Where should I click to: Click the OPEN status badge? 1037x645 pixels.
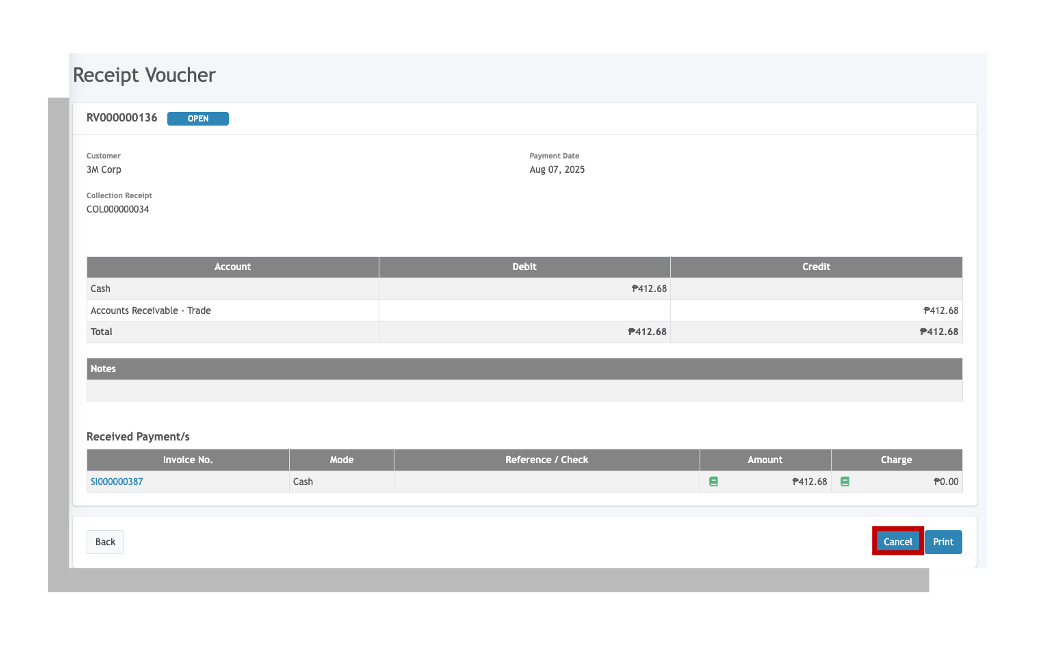click(x=198, y=118)
